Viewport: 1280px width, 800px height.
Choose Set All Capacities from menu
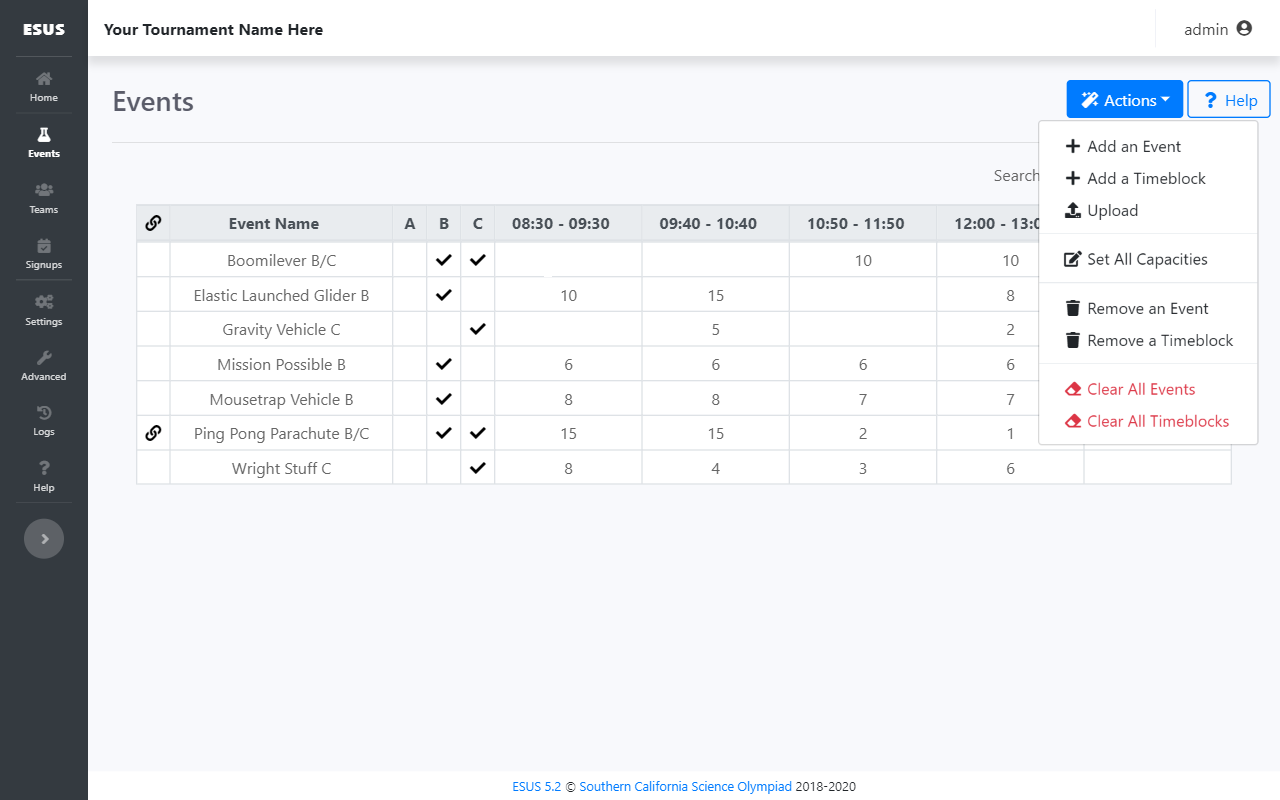1146,260
